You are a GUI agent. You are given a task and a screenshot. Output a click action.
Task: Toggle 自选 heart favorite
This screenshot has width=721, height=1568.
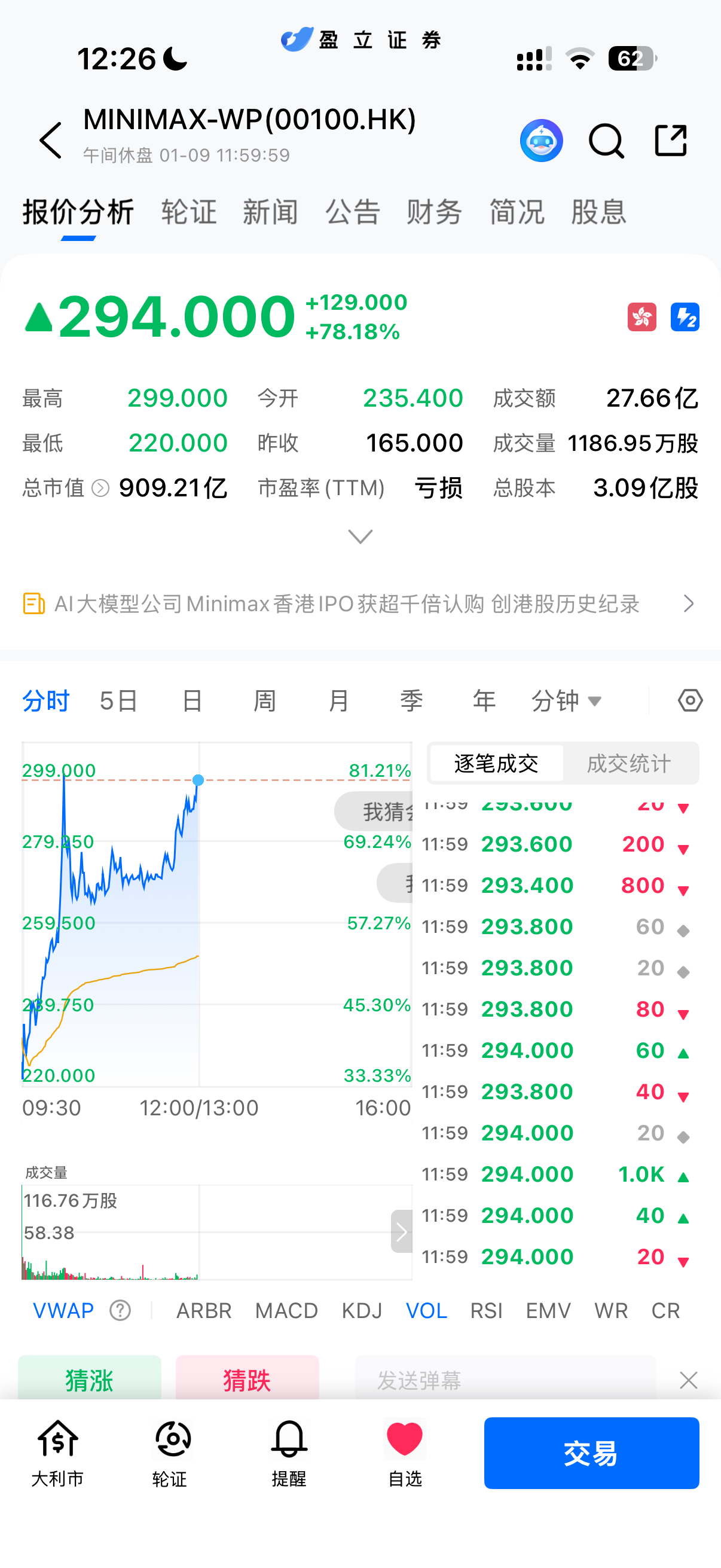(405, 1454)
